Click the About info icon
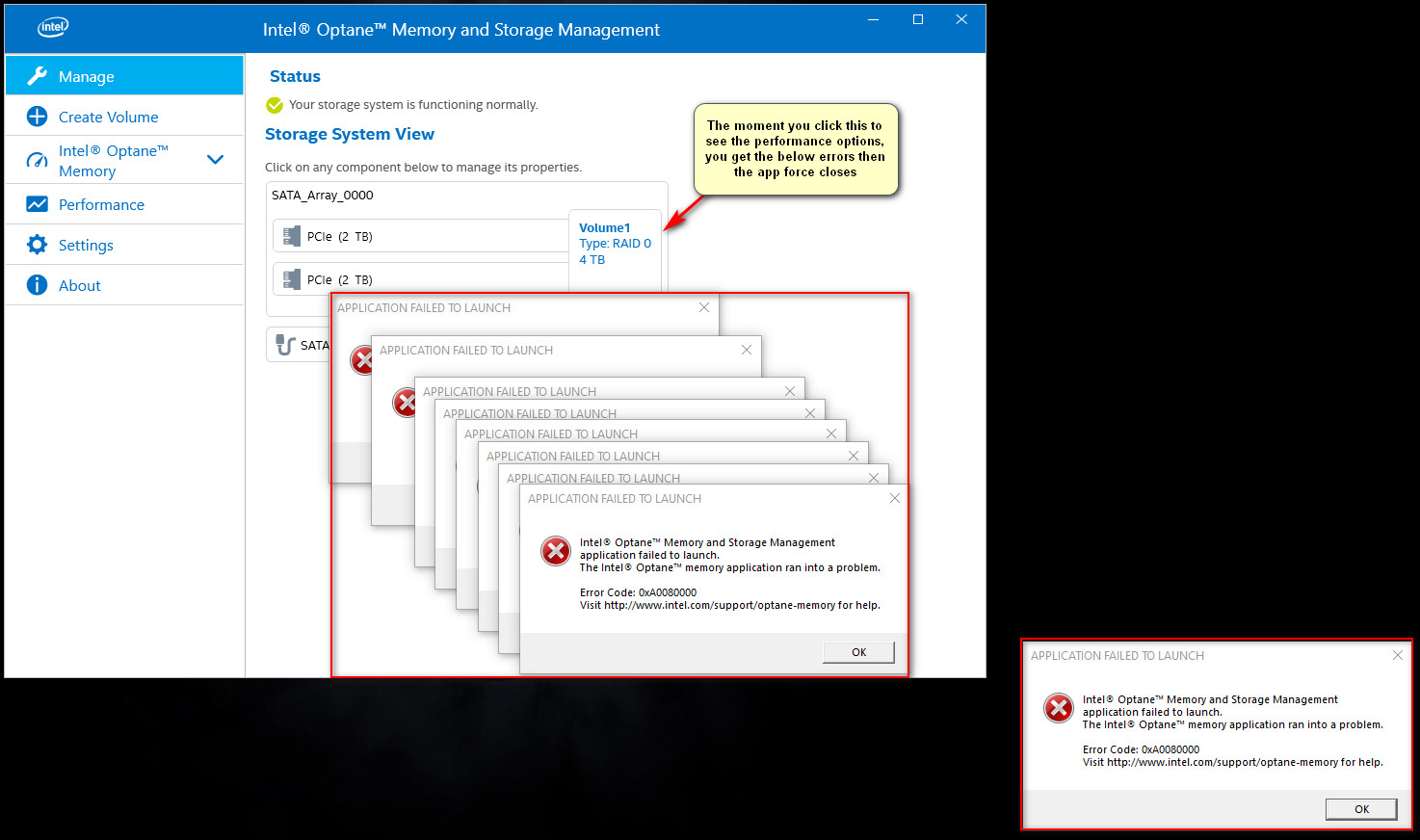The height and width of the screenshot is (840, 1420). tap(37, 285)
